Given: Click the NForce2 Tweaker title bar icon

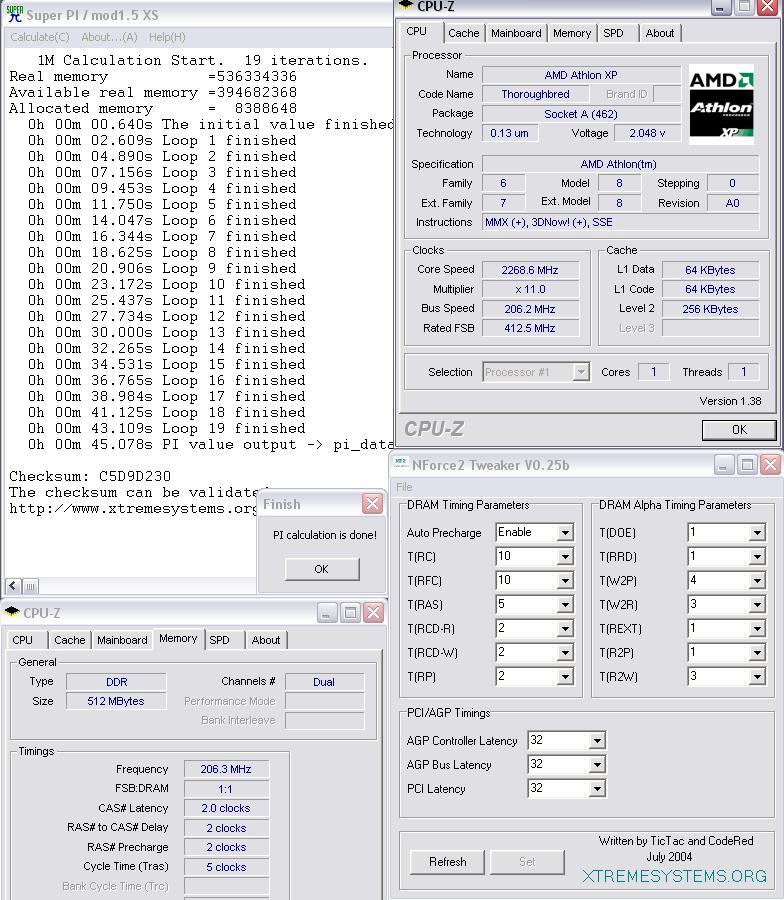Looking at the screenshot, I should [401, 464].
